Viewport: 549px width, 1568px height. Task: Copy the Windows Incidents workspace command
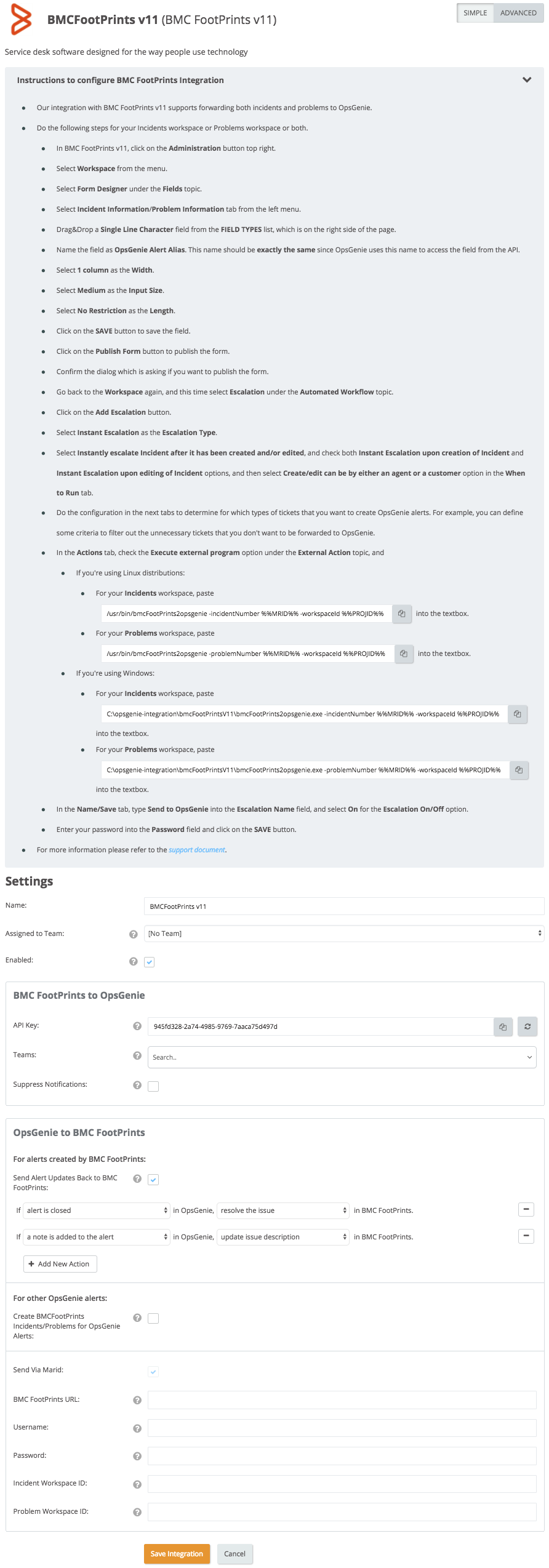point(517,714)
